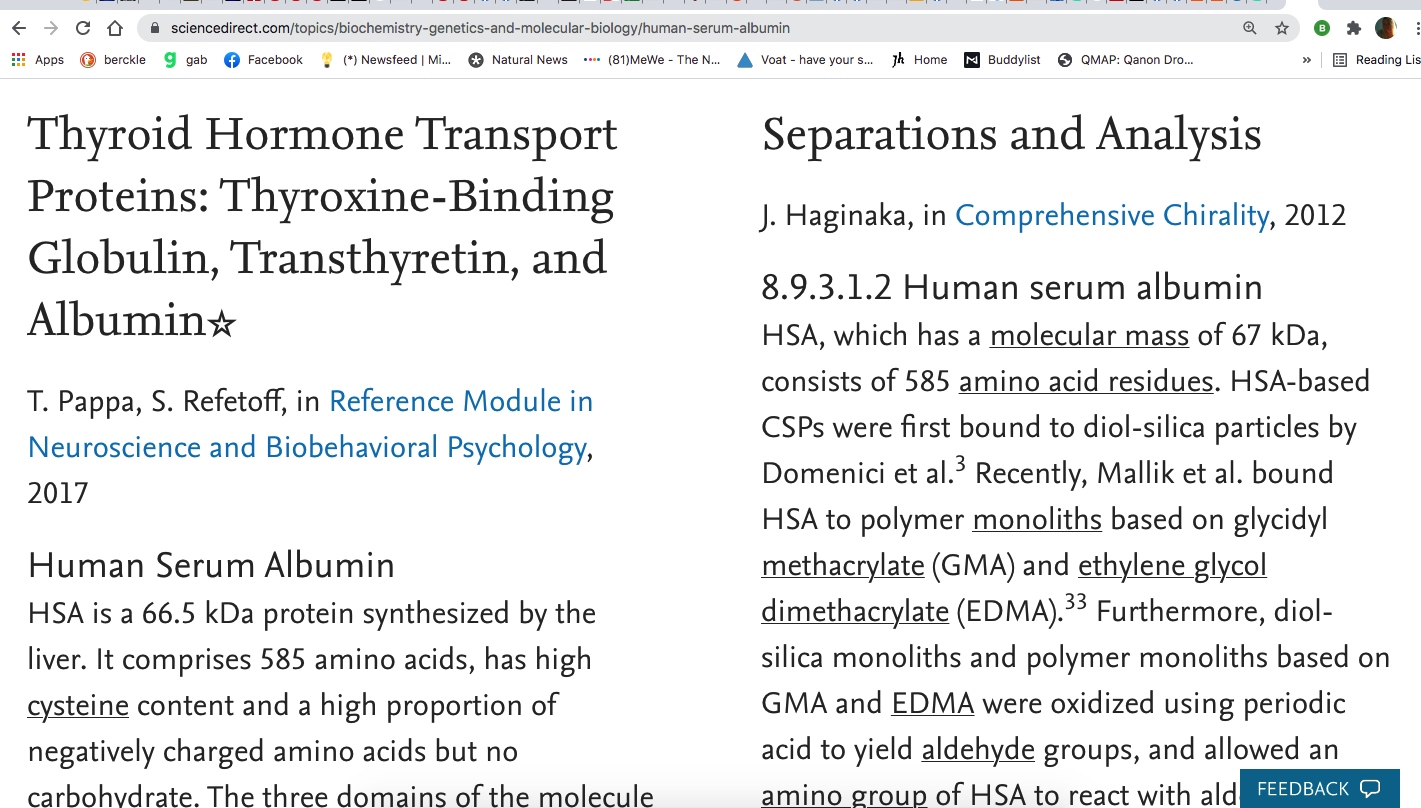Click the authors T. Pappa, S. Refetoff
Image resolution: width=1421 pixels, height=808 pixels.
point(158,401)
